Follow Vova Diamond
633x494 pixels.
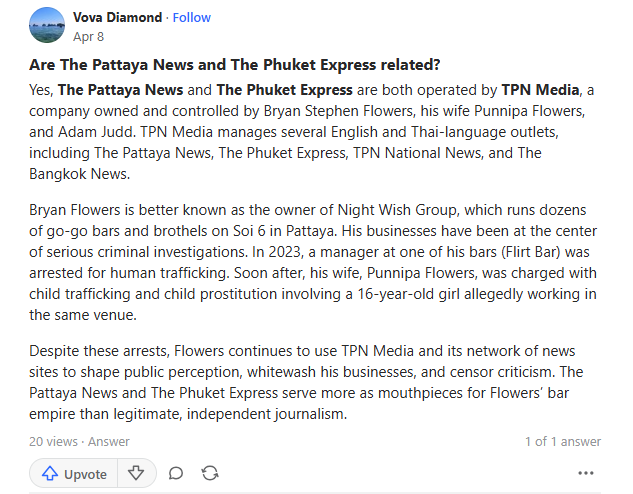192,17
